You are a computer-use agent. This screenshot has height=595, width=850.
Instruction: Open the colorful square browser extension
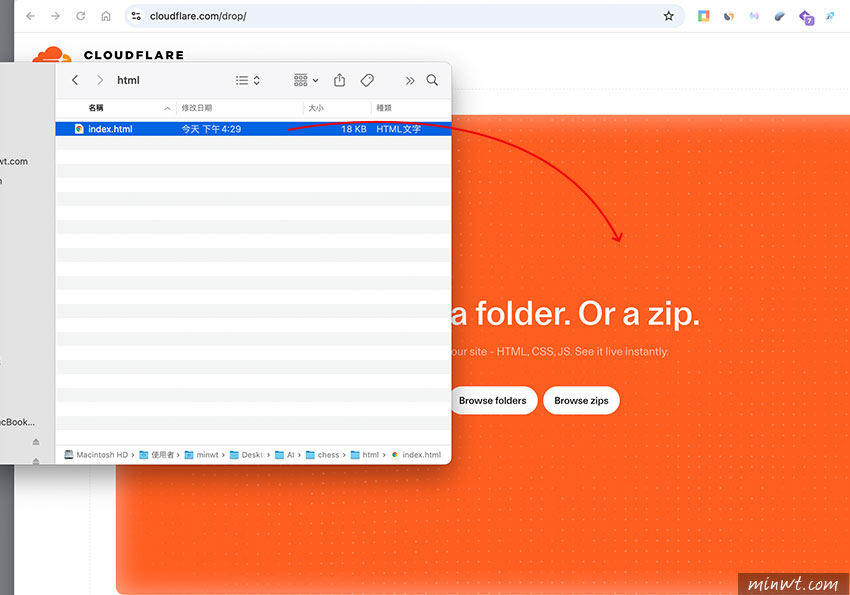point(704,16)
